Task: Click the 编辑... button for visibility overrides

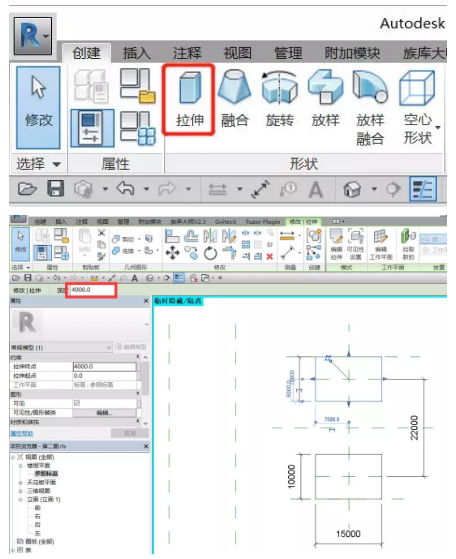Action: click(x=104, y=413)
